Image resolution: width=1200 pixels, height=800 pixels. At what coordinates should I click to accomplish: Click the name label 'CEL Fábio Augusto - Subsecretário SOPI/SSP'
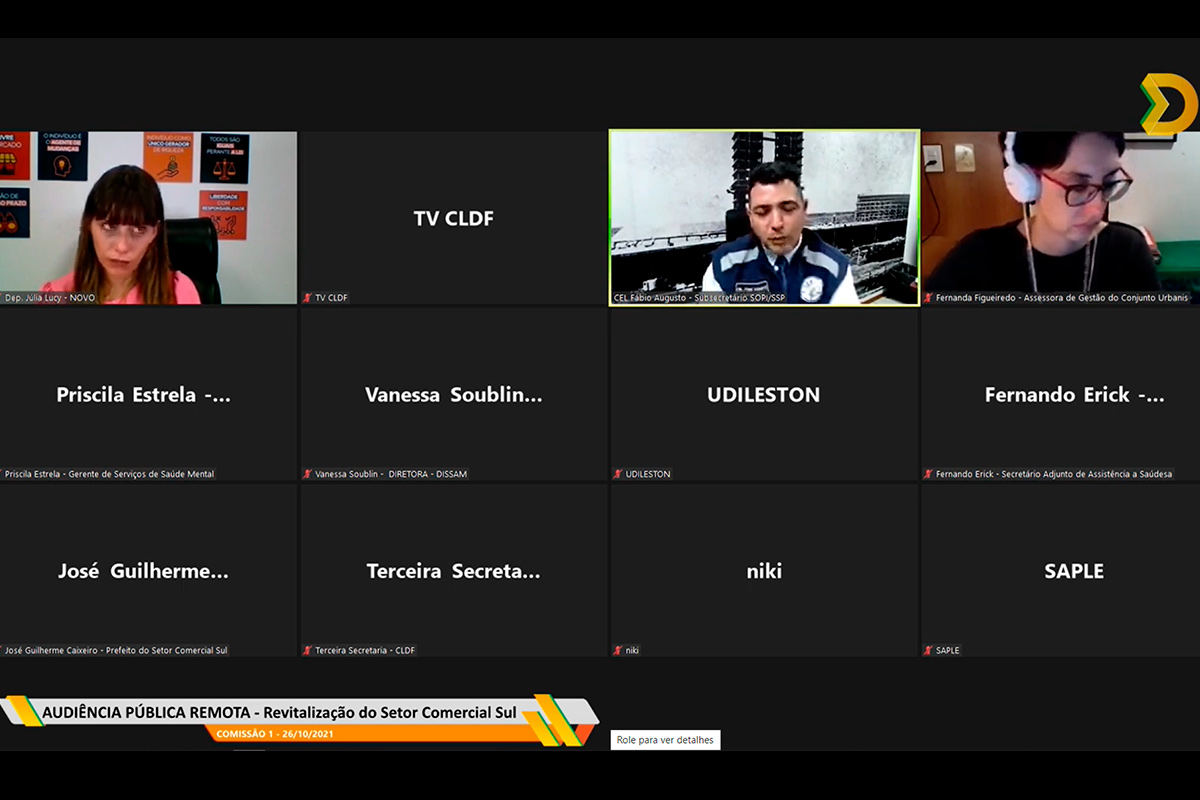click(698, 298)
